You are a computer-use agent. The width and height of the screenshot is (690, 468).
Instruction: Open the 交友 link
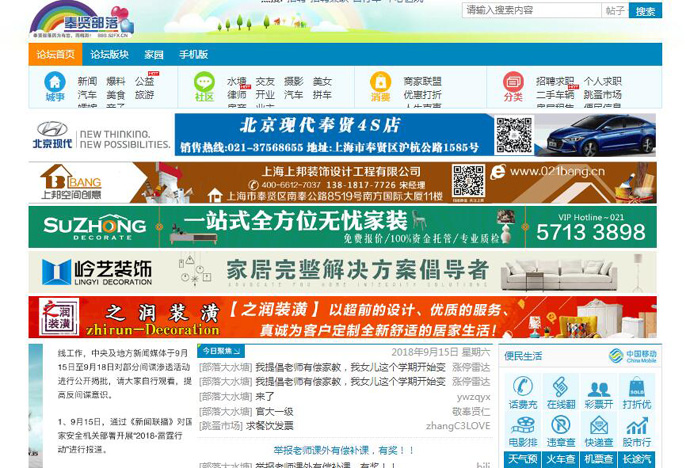[x=265, y=81]
